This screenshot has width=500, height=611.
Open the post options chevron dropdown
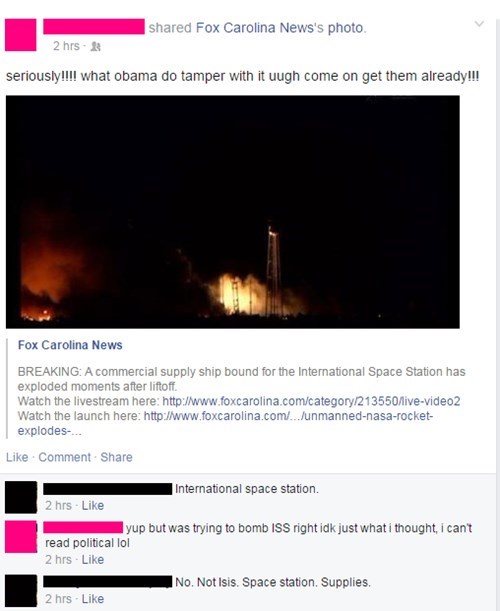pos(479,24)
